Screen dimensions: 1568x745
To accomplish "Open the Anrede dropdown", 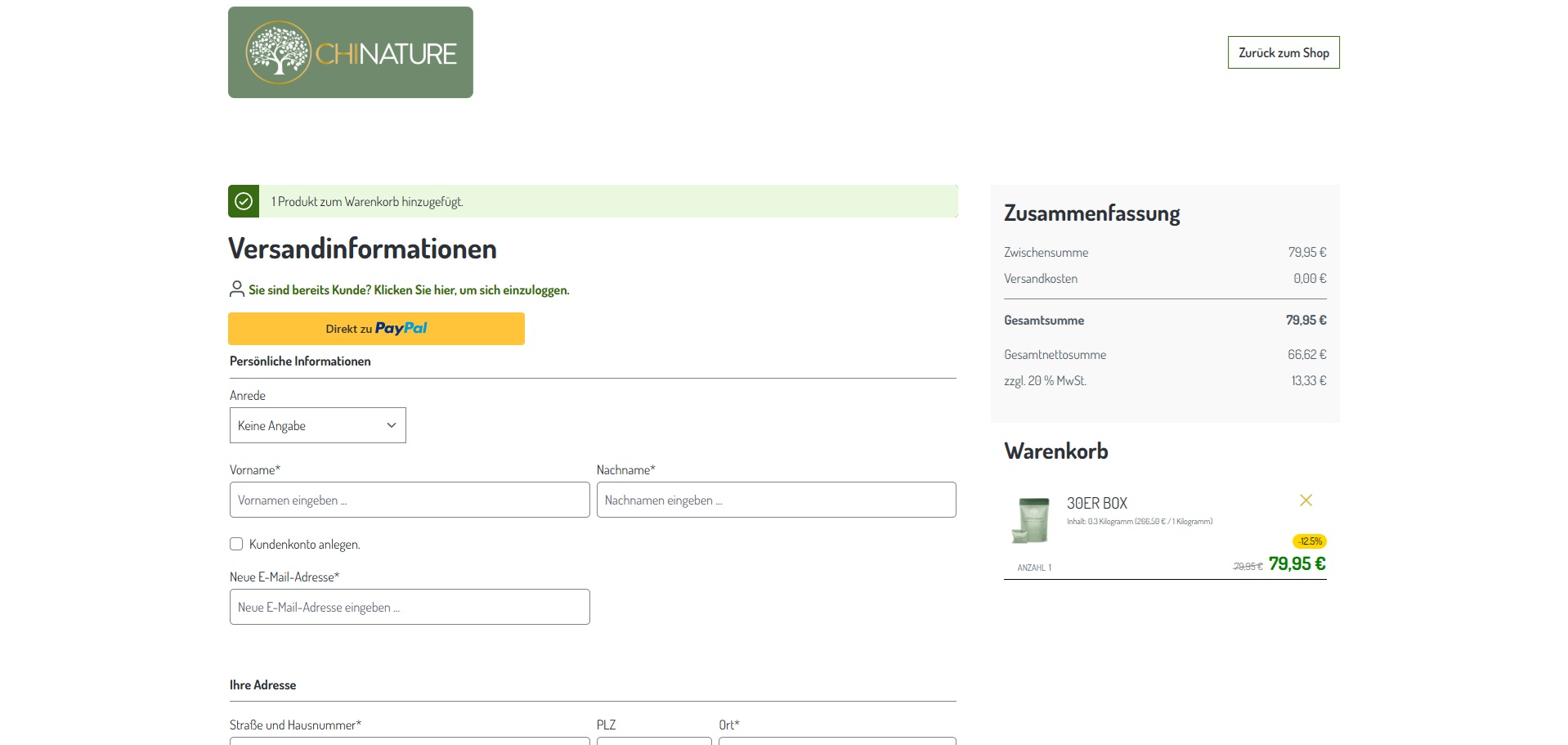I will coord(317,425).
